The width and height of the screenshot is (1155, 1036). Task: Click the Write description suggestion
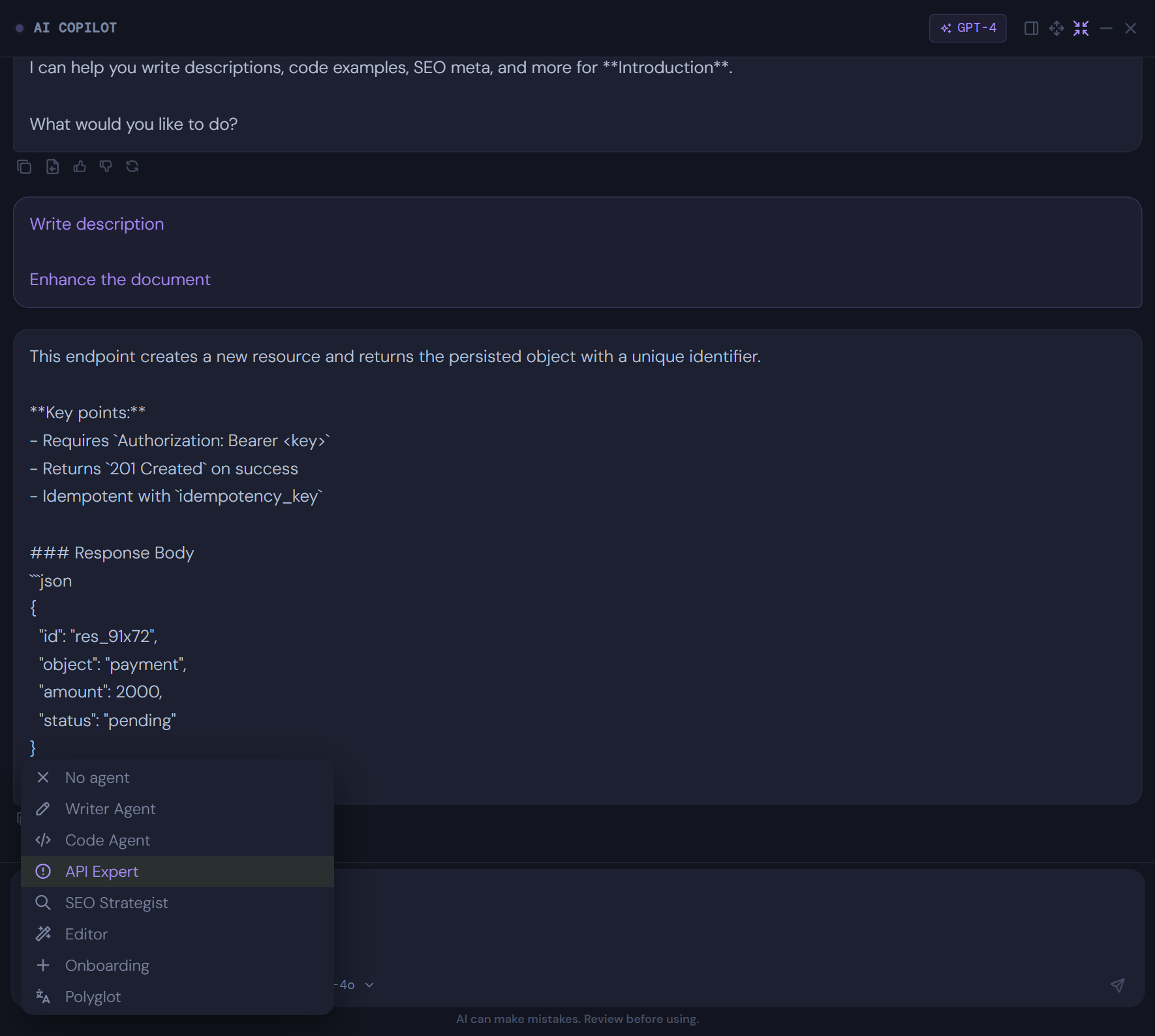97,224
